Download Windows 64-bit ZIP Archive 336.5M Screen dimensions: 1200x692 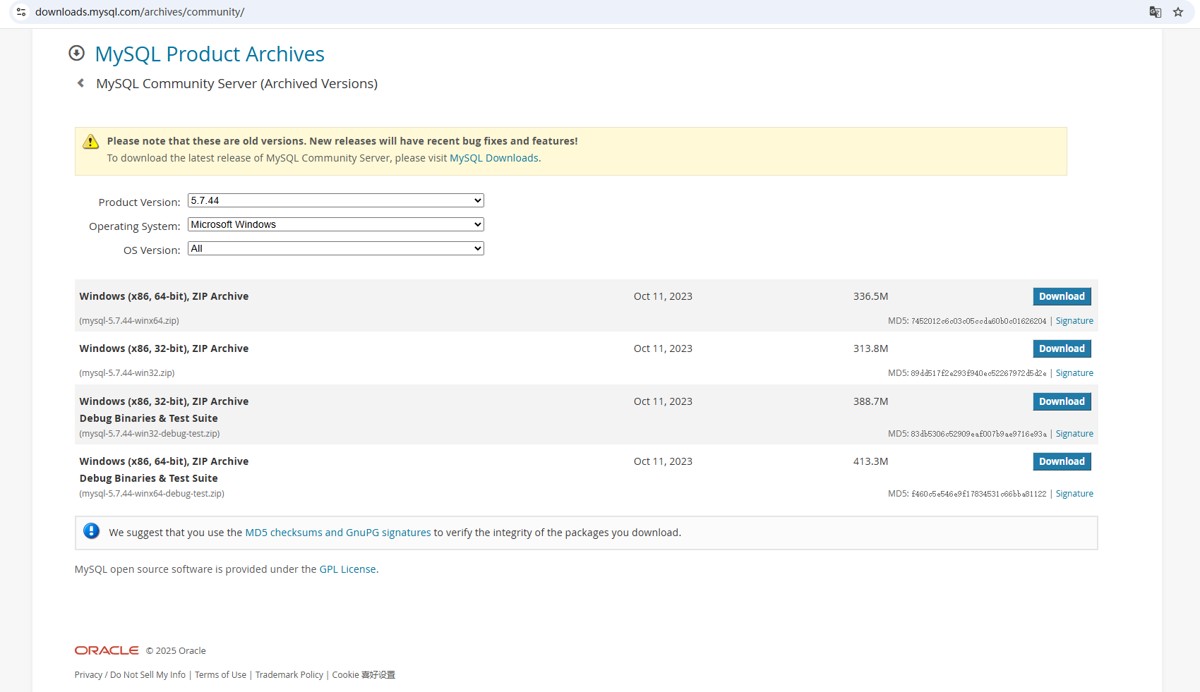[1062, 296]
